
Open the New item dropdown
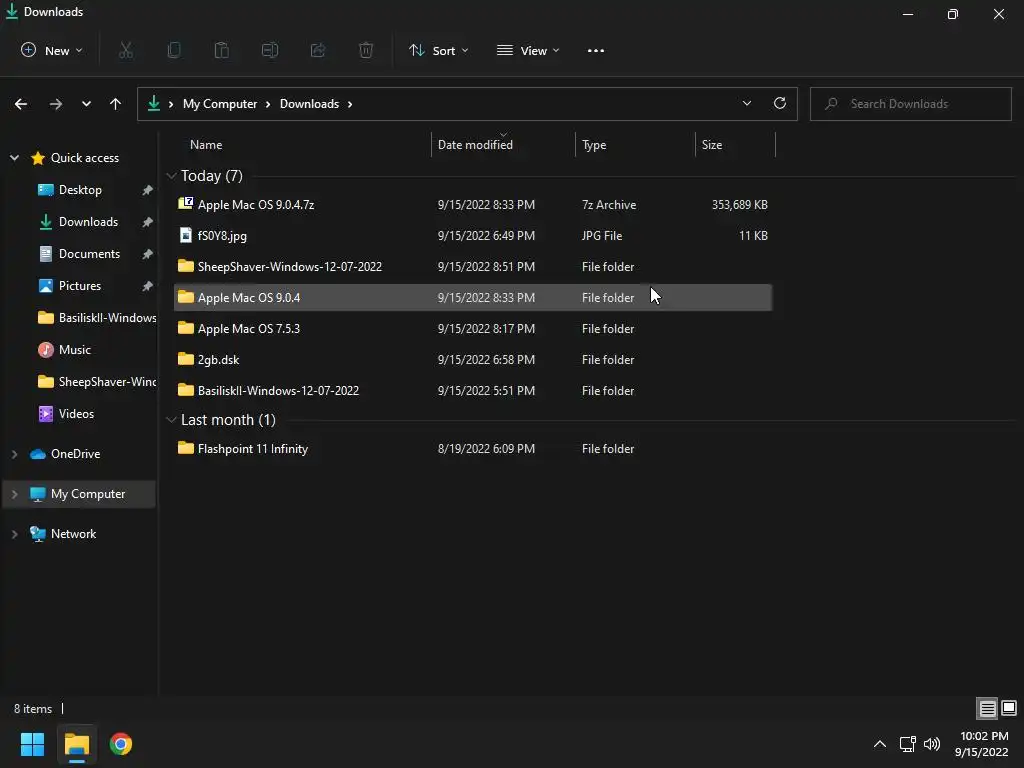pyautogui.click(x=52, y=50)
